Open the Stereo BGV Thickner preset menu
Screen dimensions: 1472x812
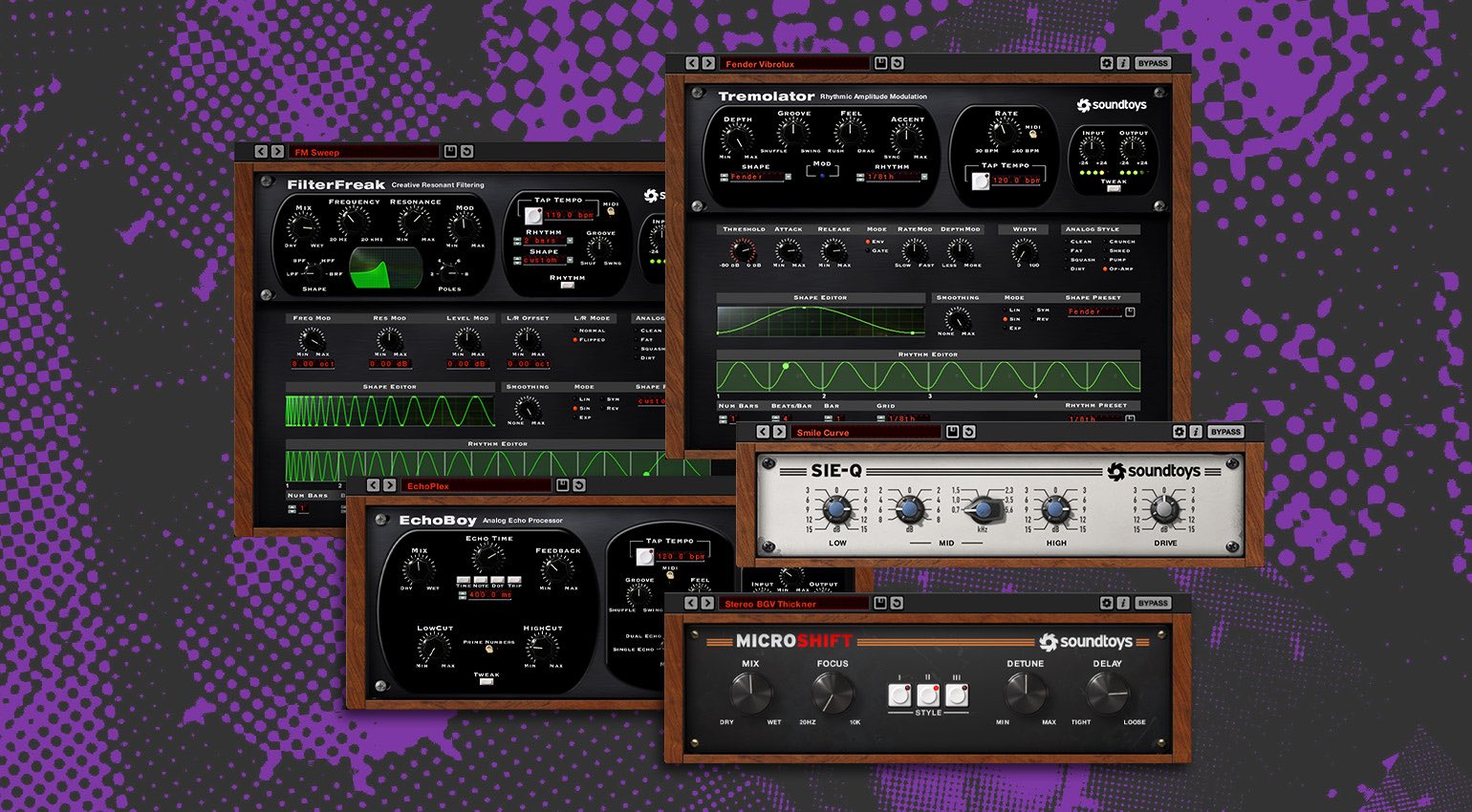pyautogui.click(x=793, y=604)
